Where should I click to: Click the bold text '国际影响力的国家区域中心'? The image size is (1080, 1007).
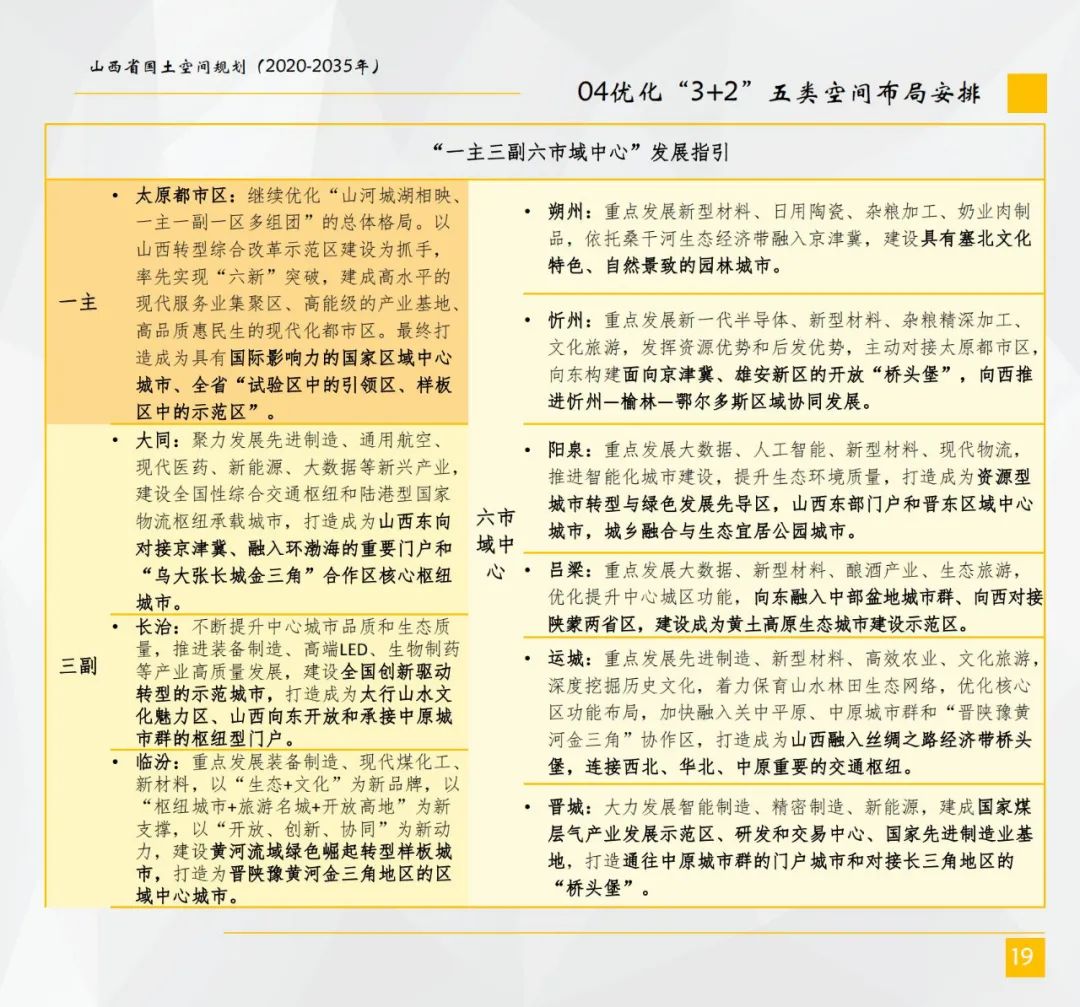click(x=340, y=358)
